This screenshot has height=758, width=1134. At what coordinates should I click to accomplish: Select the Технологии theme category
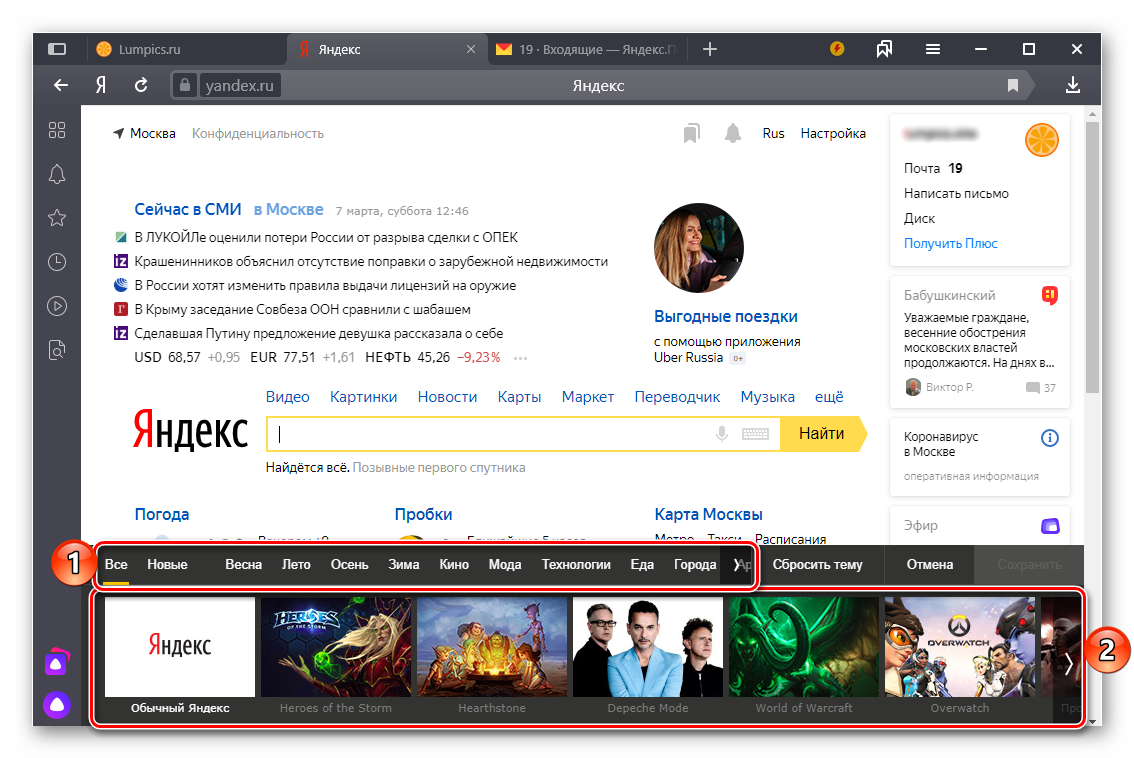[576, 564]
